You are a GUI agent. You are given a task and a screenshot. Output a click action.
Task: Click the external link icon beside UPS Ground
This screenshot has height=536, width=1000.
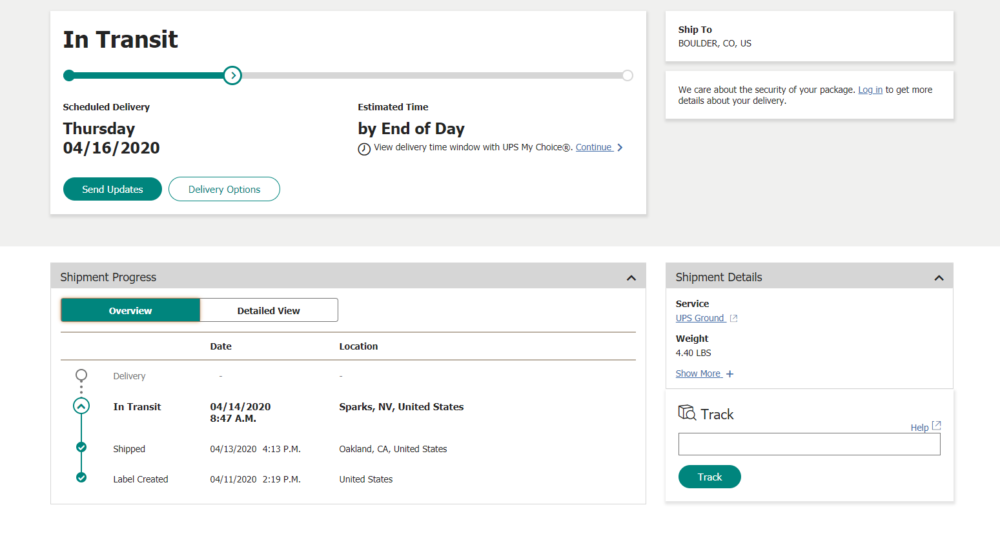click(733, 319)
